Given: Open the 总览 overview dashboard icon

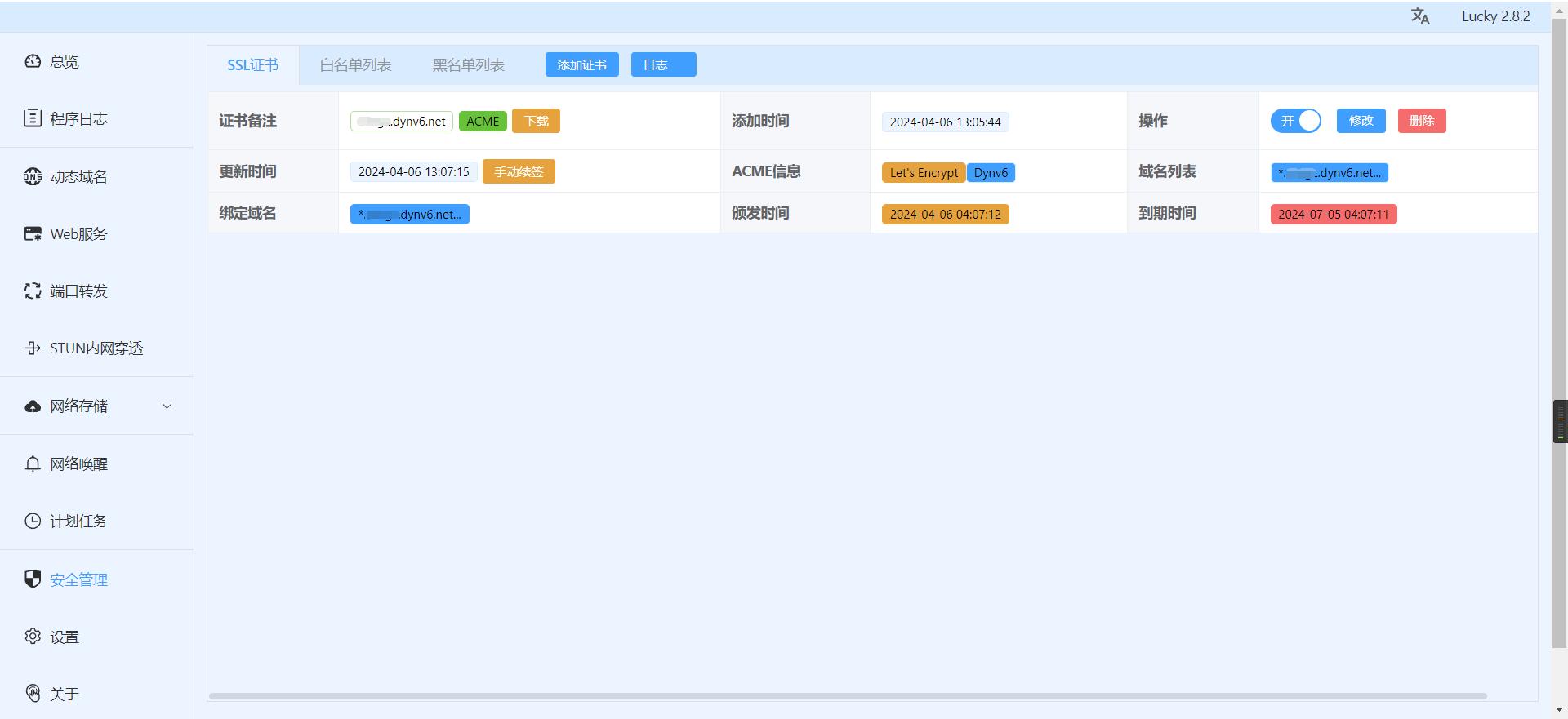Looking at the screenshot, I should tap(33, 61).
